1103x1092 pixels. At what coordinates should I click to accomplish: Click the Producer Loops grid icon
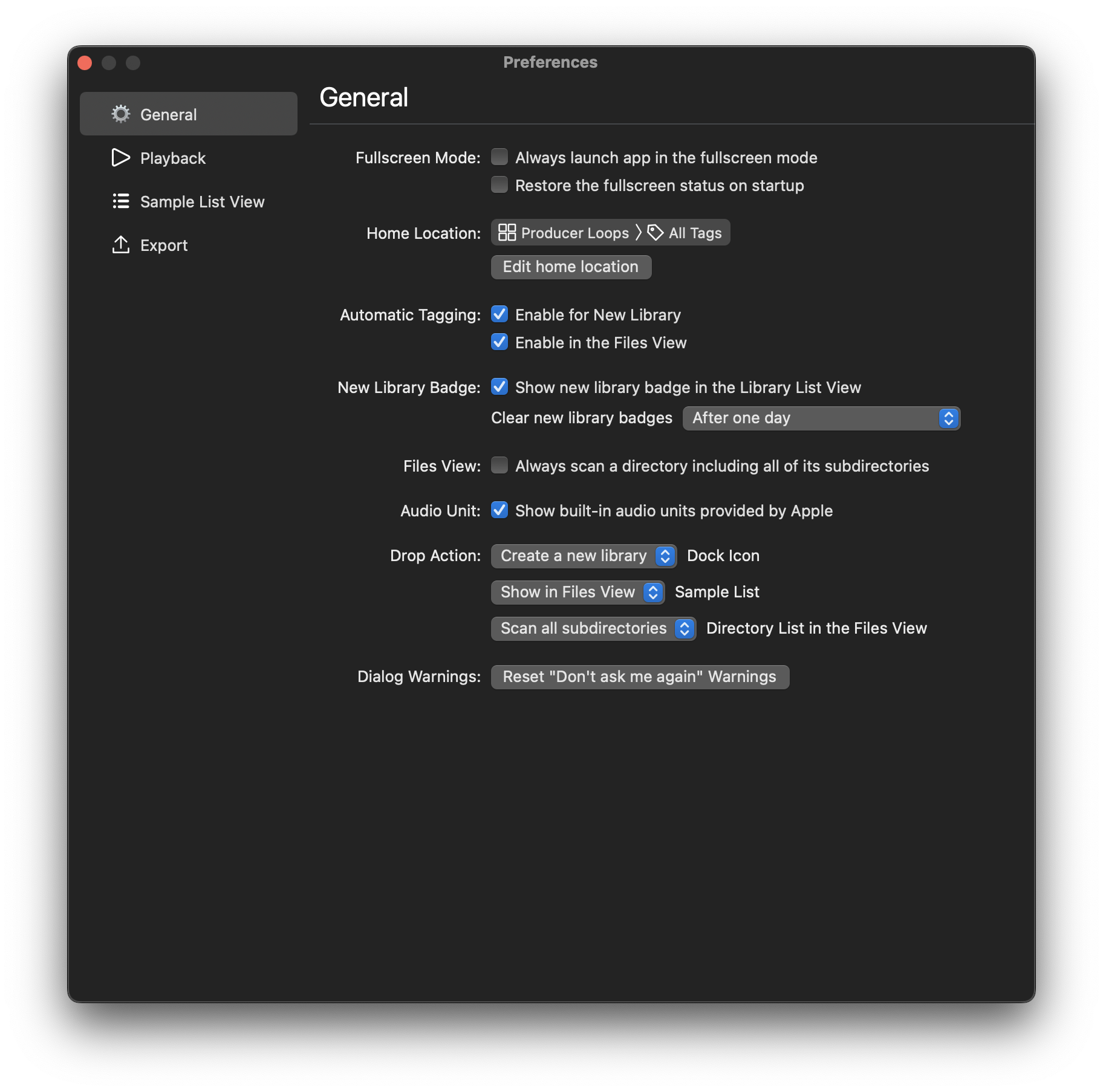click(507, 233)
